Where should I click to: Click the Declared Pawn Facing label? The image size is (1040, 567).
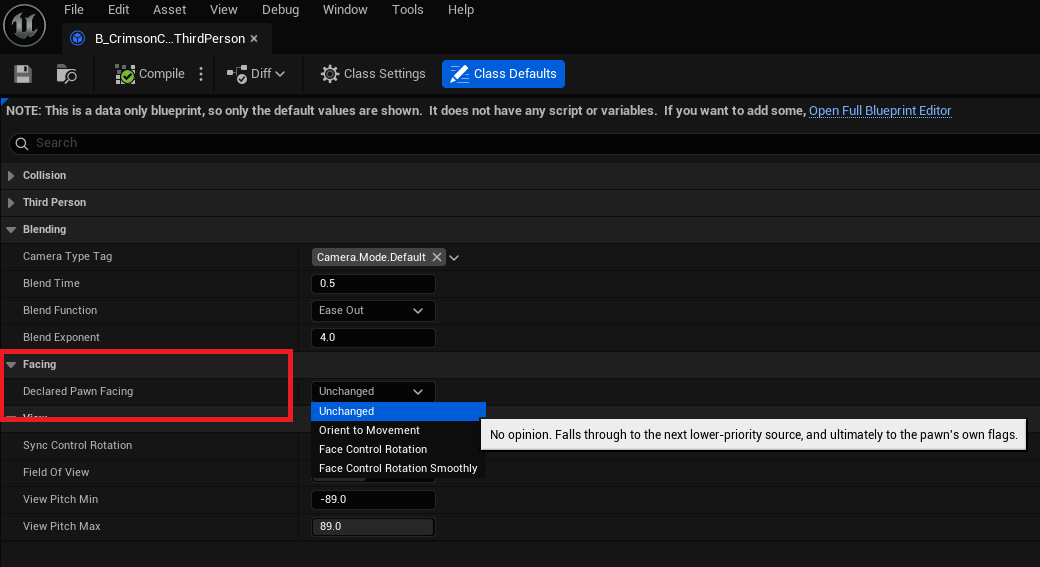click(x=78, y=391)
